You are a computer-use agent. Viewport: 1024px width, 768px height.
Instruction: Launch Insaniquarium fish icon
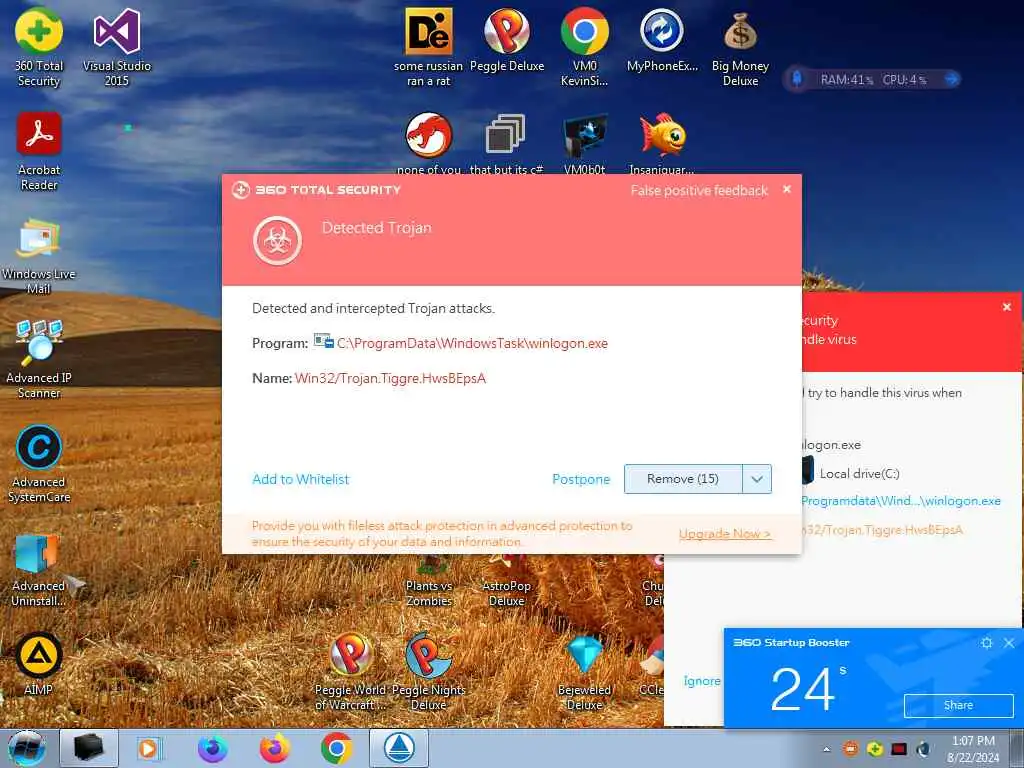click(662, 144)
